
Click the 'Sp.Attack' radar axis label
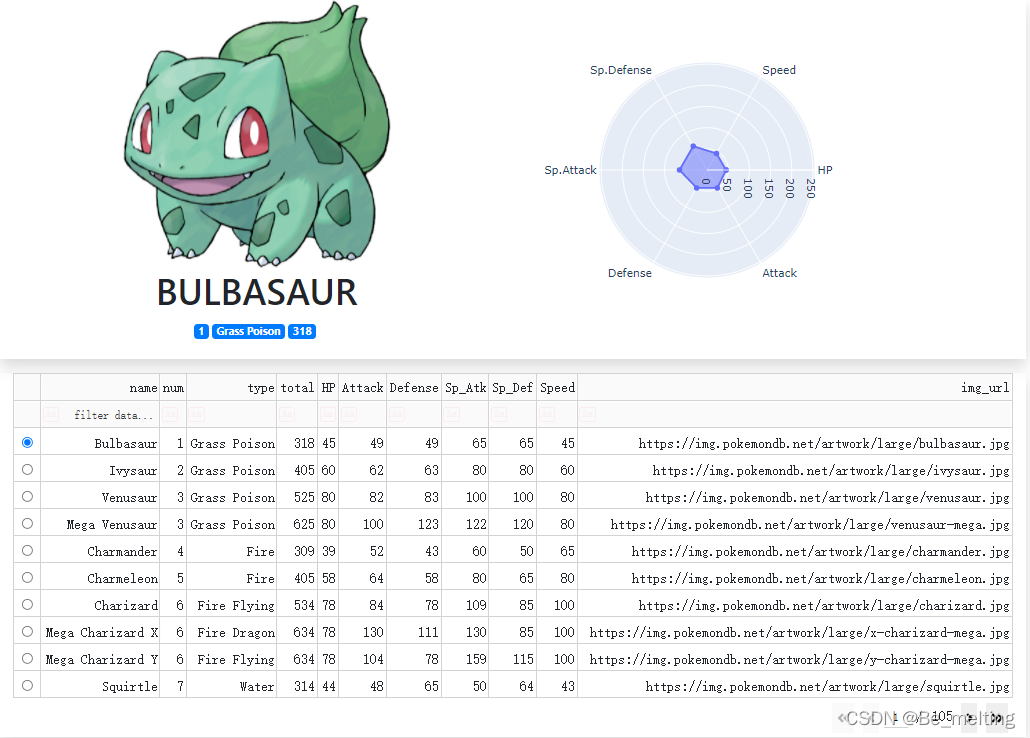(570, 170)
